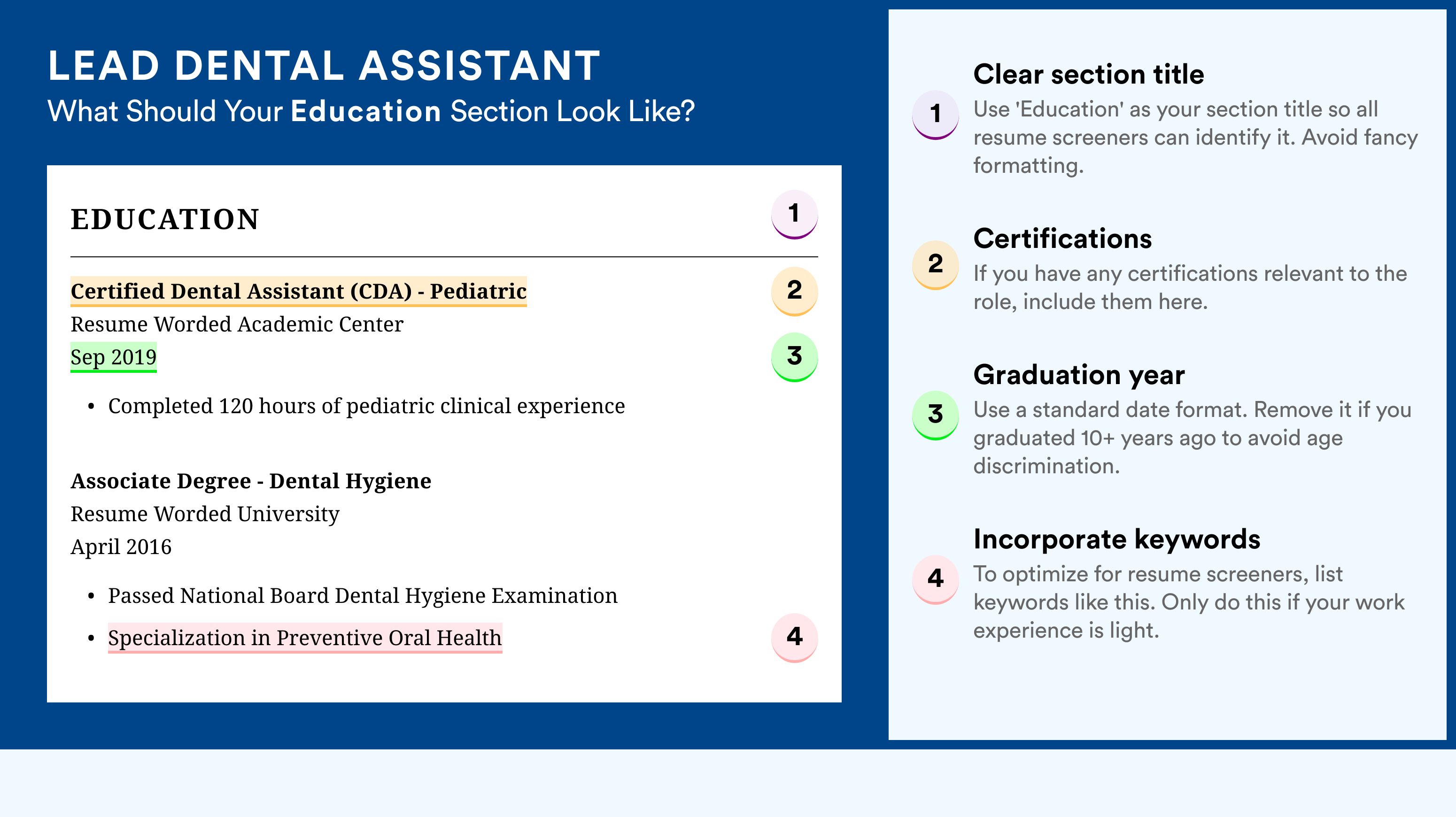Click the Certifications heading in the tips panel
Screen dimensions: 1456x817
[x=1062, y=239]
